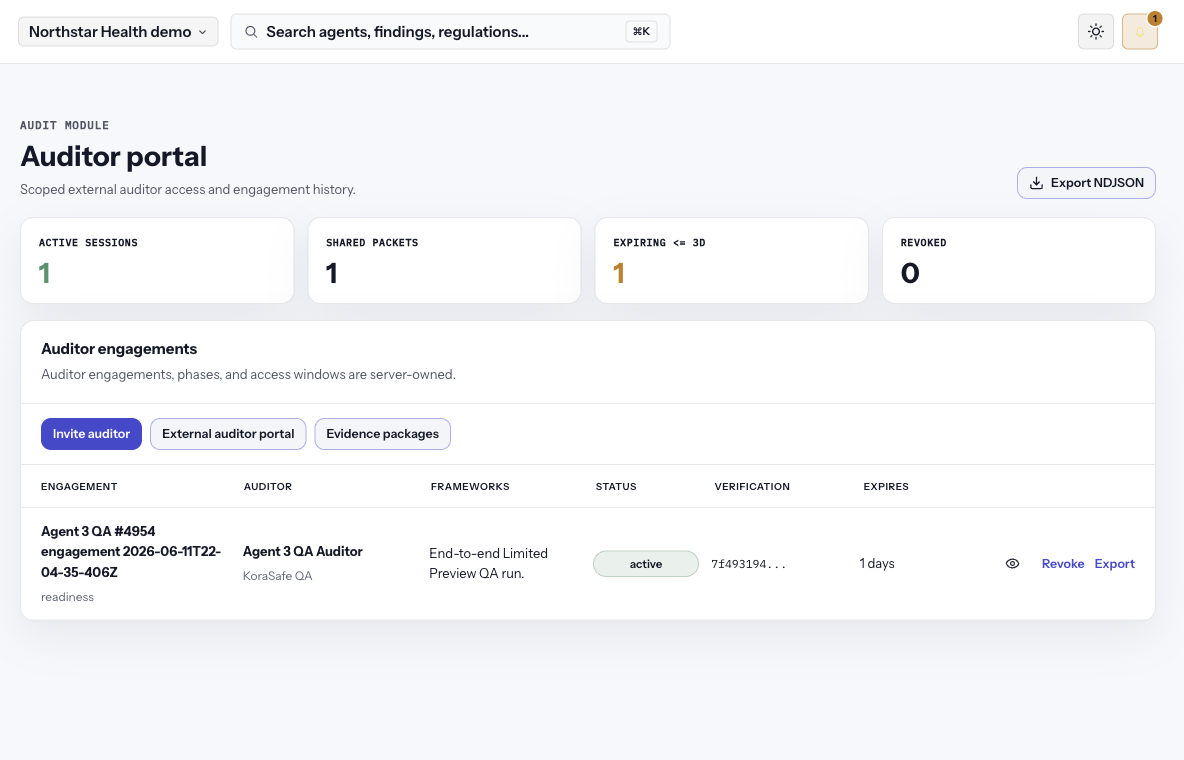Click the Auditor portal page heading
Image resolution: width=1184 pixels, height=760 pixels.
[113, 156]
